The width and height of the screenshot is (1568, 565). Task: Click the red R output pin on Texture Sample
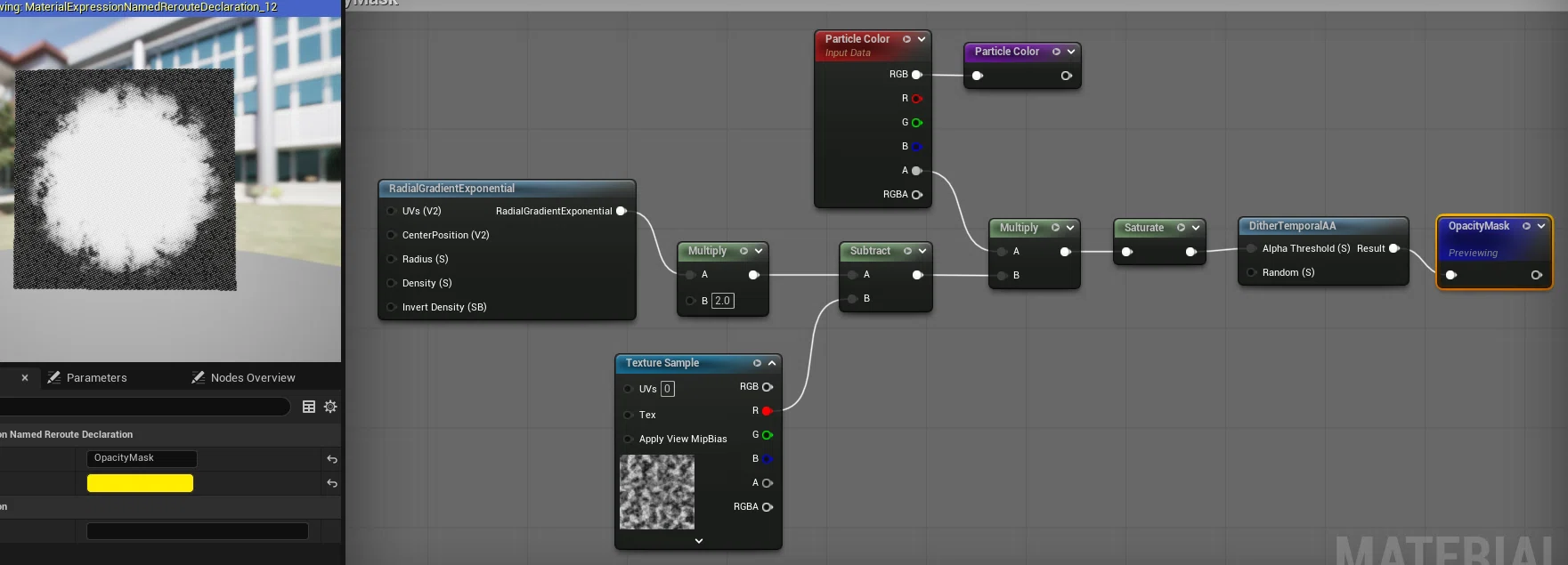pos(767,411)
